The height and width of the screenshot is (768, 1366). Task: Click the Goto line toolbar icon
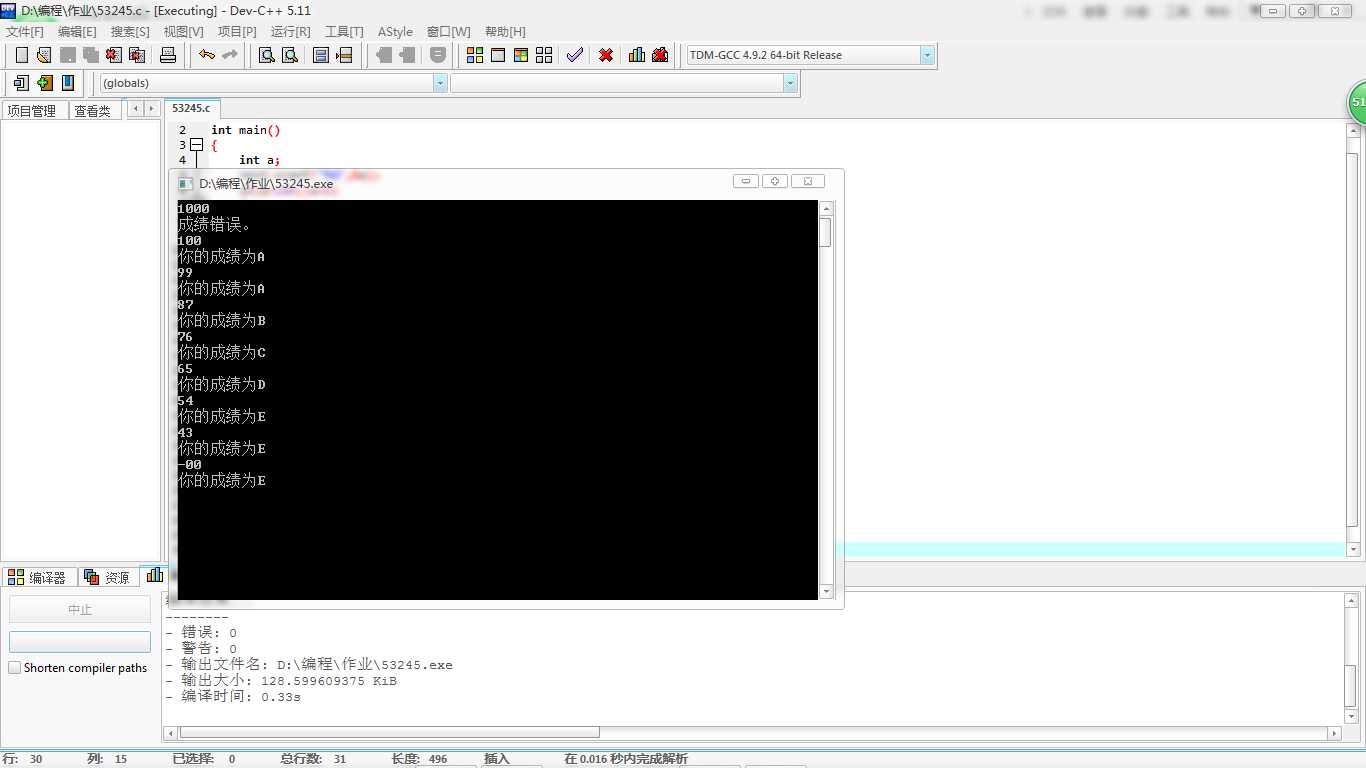tap(344, 55)
